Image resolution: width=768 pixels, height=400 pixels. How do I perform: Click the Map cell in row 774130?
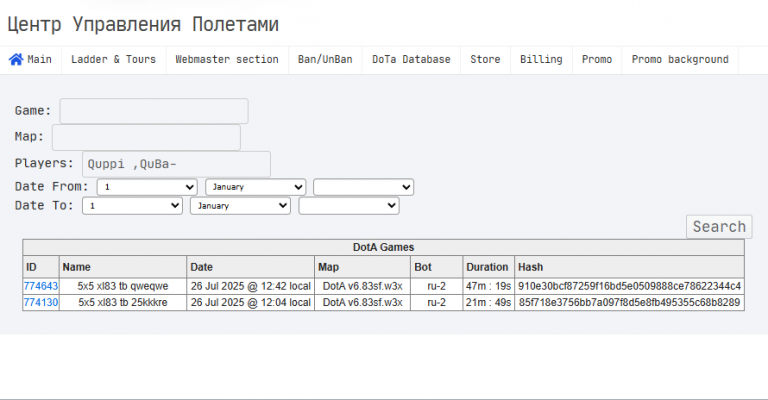point(362,303)
